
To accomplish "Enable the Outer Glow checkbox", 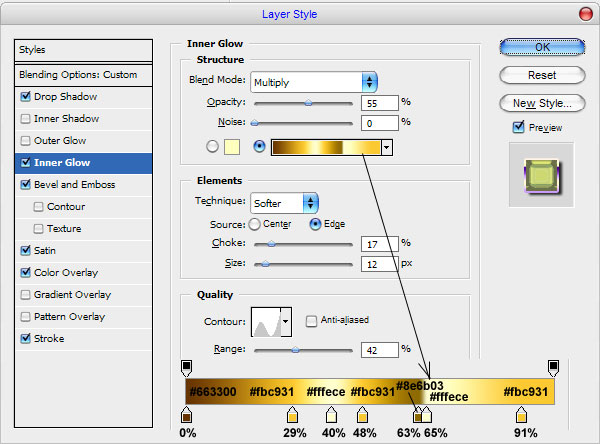I will pos(26,140).
